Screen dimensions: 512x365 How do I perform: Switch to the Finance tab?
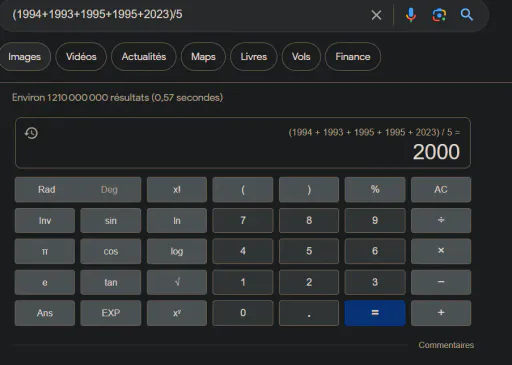[x=353, y=57]
